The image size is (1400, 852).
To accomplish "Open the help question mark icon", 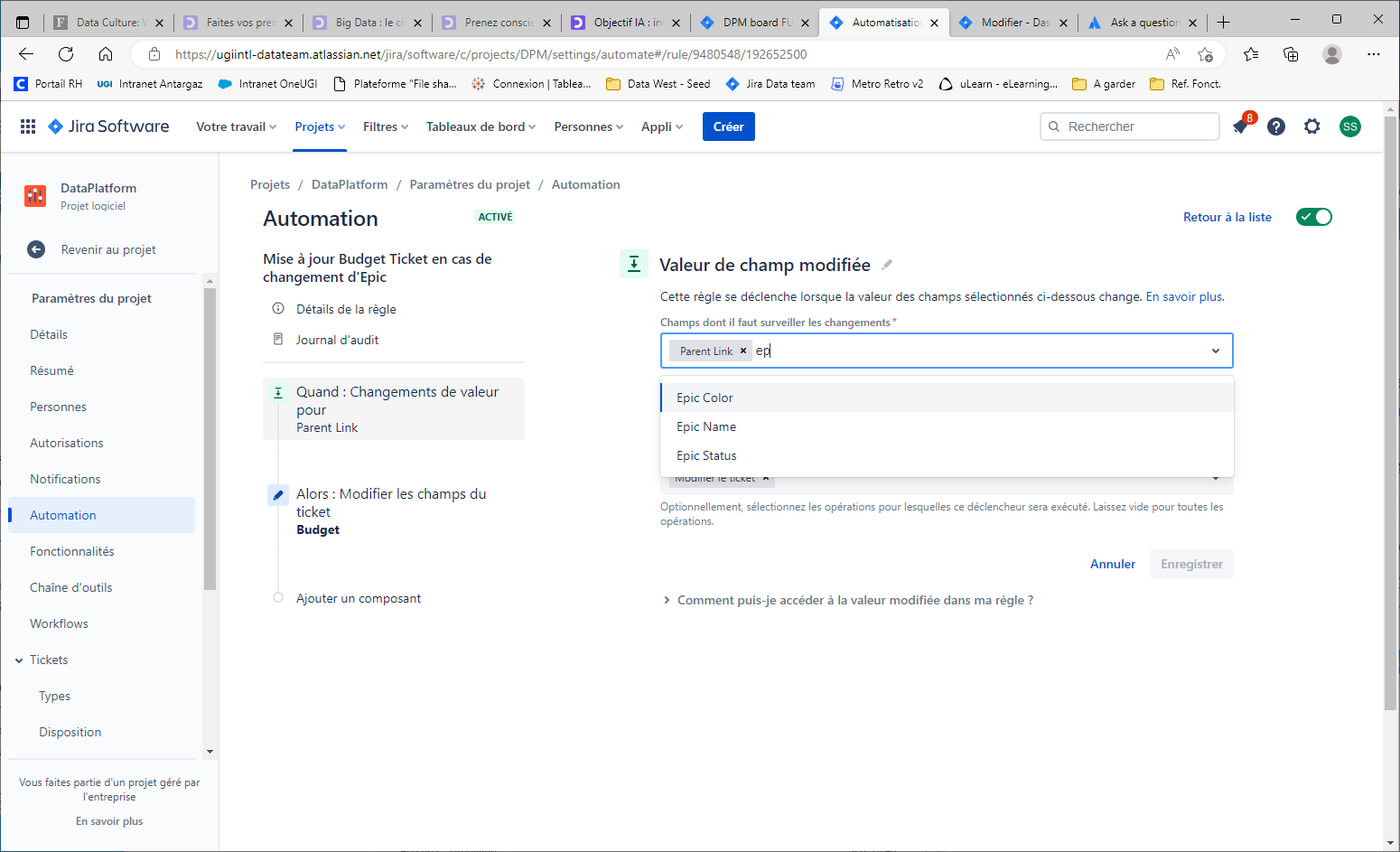I will tap(1276, 126).
